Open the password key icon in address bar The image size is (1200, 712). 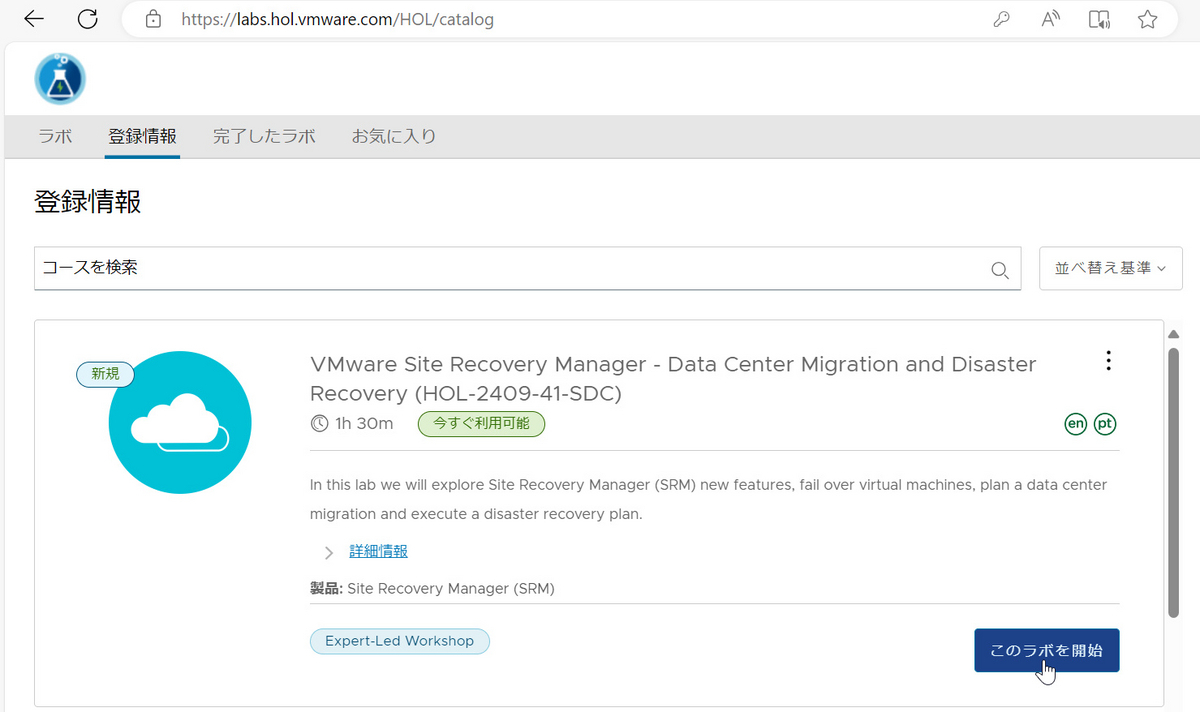coord(1002,19)
